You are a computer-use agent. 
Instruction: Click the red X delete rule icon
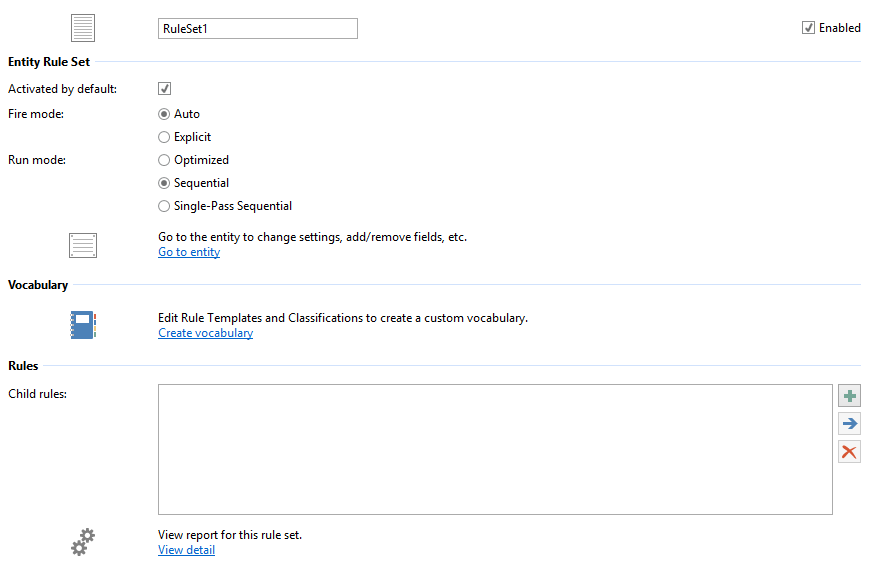click(849, 452)
